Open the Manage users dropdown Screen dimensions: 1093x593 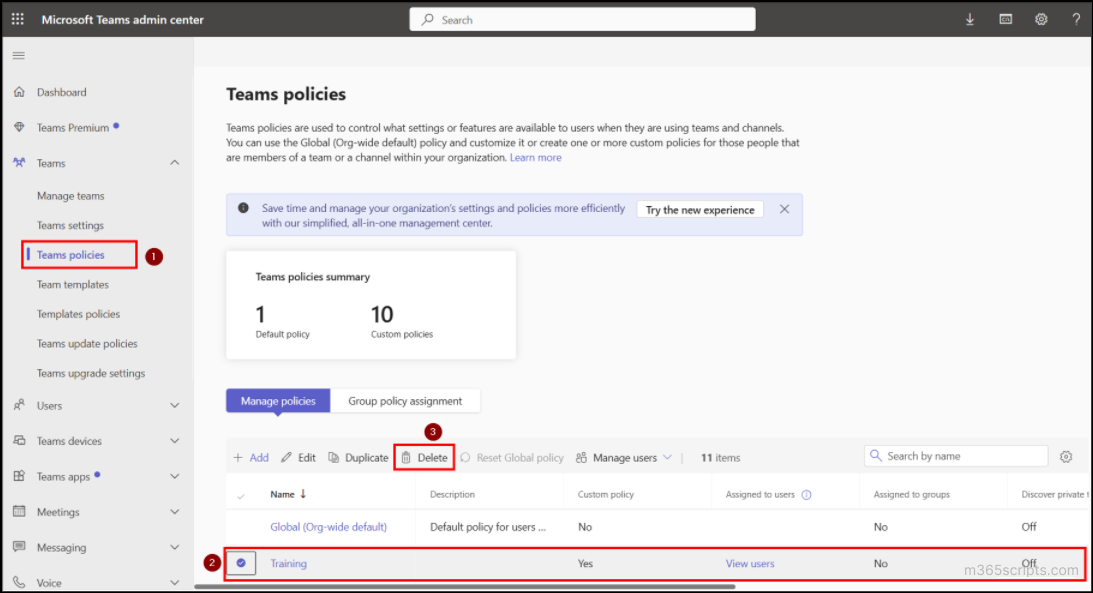pyautogui.click(x=624, y=457)
